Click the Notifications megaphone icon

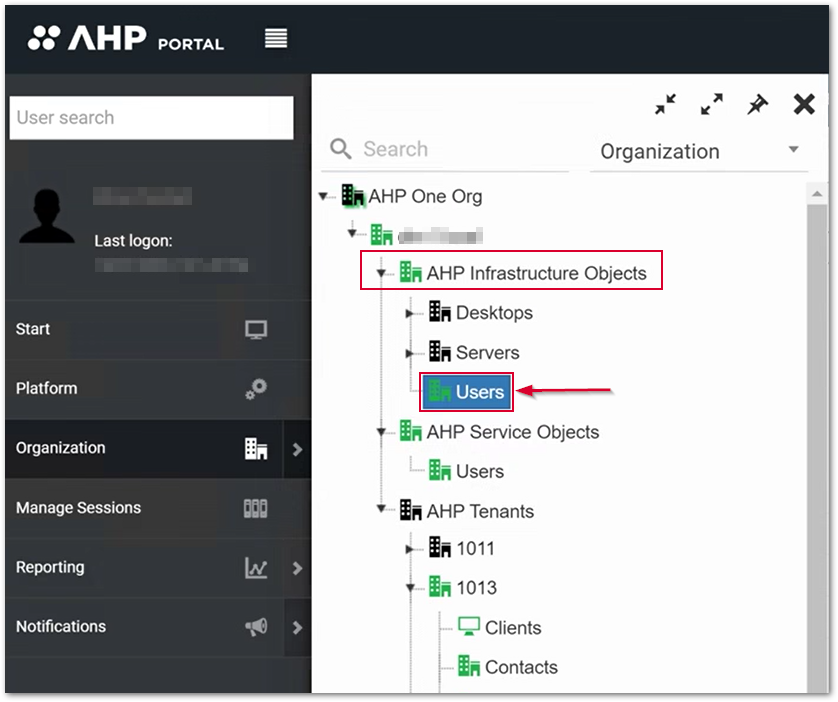click(256, 627)
